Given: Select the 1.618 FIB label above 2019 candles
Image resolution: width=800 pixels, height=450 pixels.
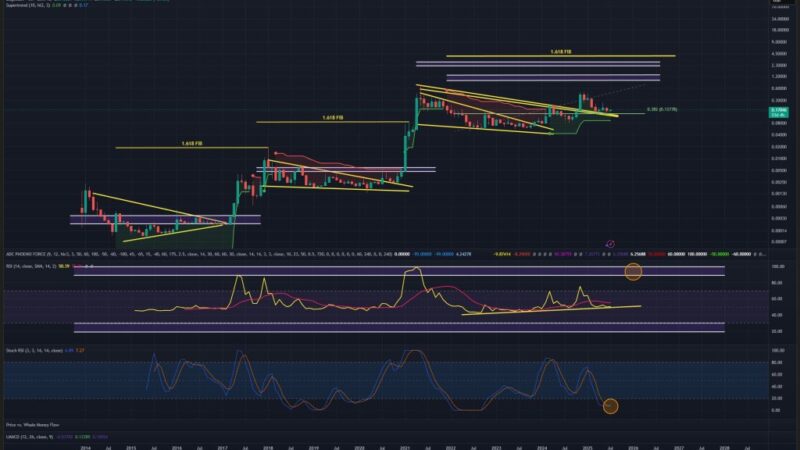Looking at the screenshot, I should pyautogui.click(x=333, y=118).
